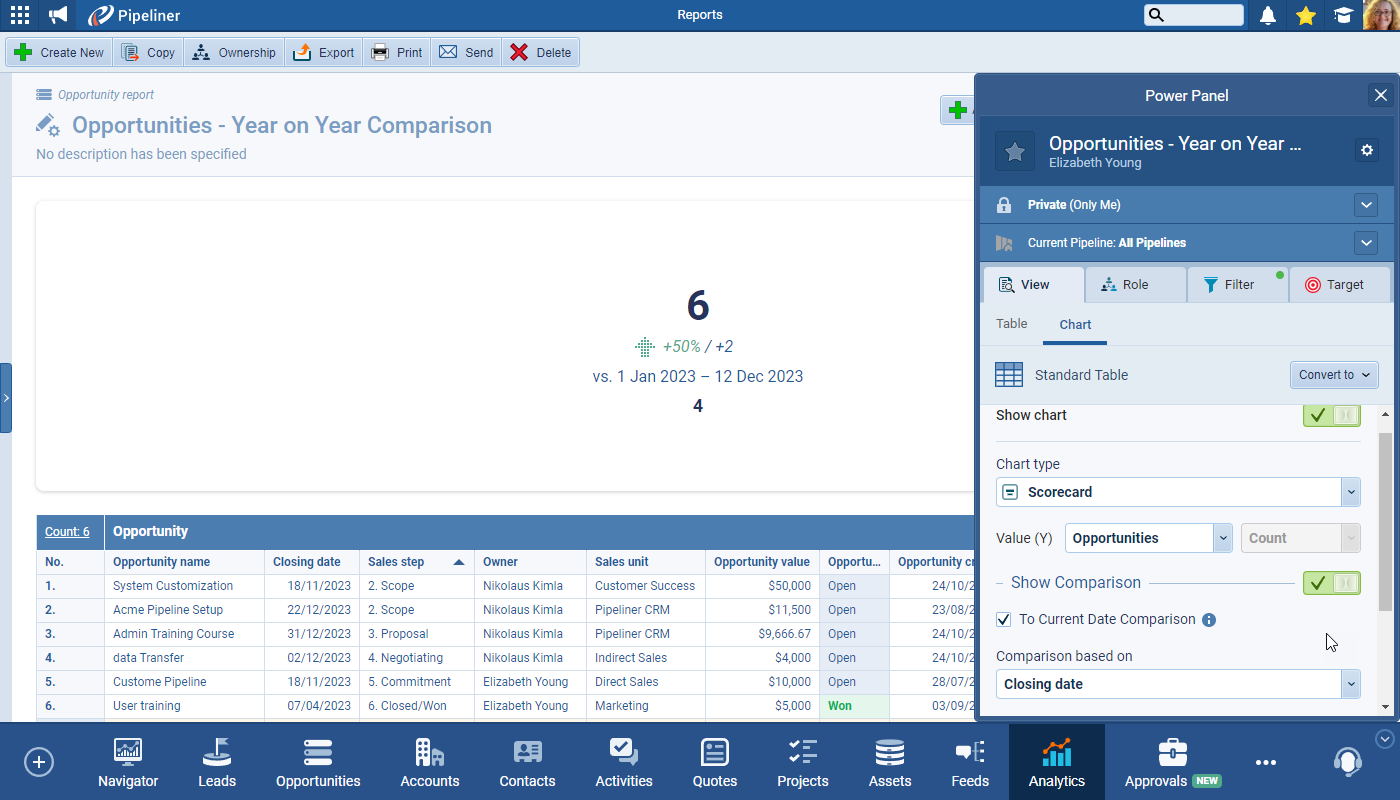The image size is (1400, 800).
Task: Open notifications bell icon
Action: [x=1268, y=15]
